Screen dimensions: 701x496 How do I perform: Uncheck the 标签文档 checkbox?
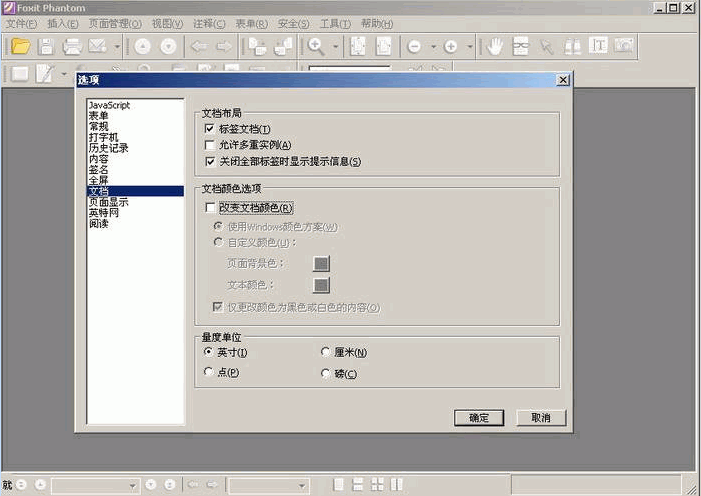pos(209,130)
